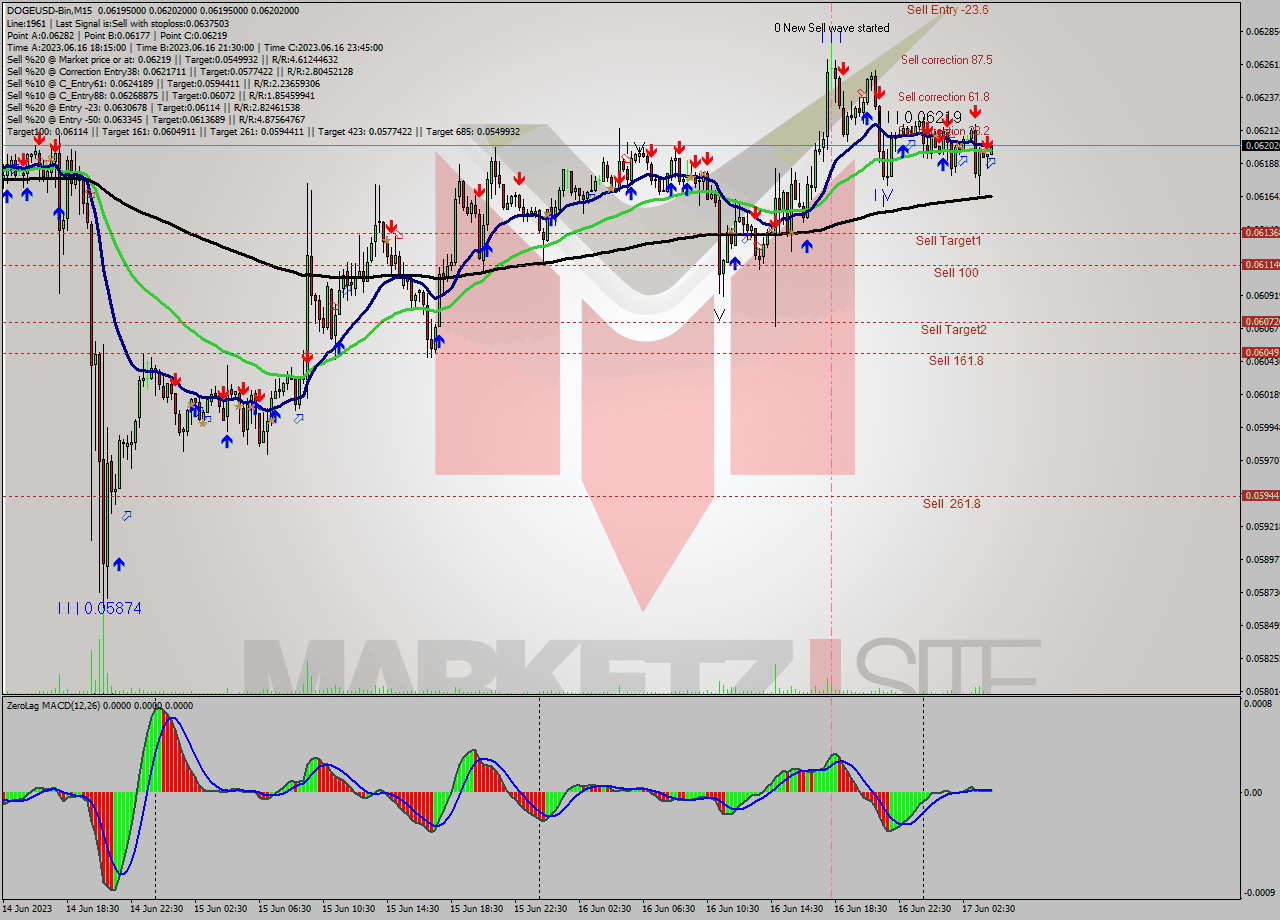Click the '15 Jun 10:30' time axis label
Image resolution: width=1280 pixels, height=920 pixels.
[348, 909]
